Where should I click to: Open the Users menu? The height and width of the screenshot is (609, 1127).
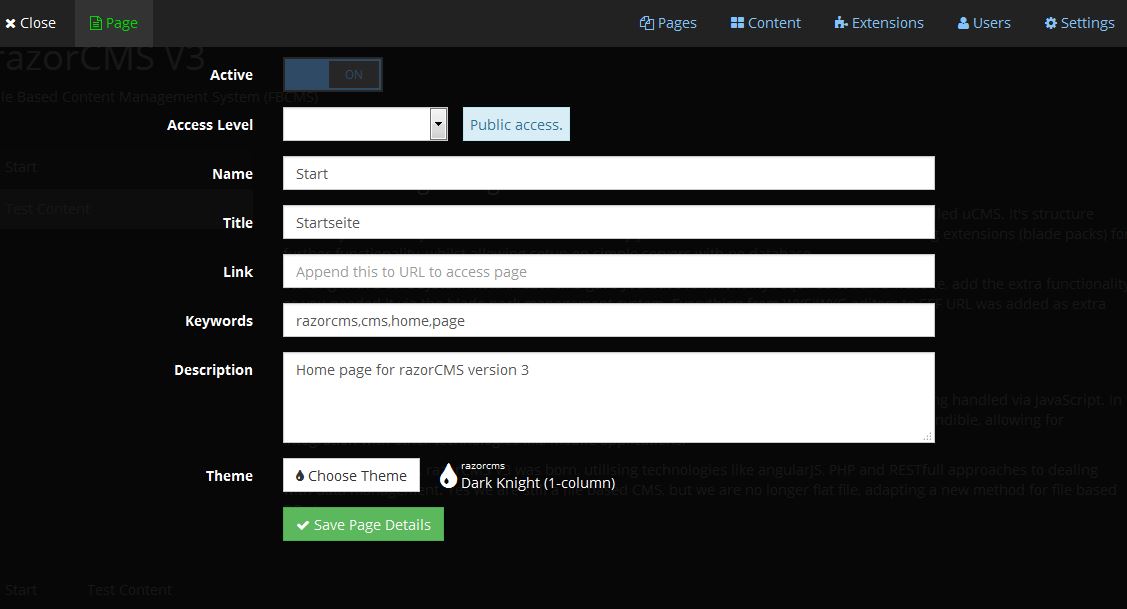tap(984, 23)
